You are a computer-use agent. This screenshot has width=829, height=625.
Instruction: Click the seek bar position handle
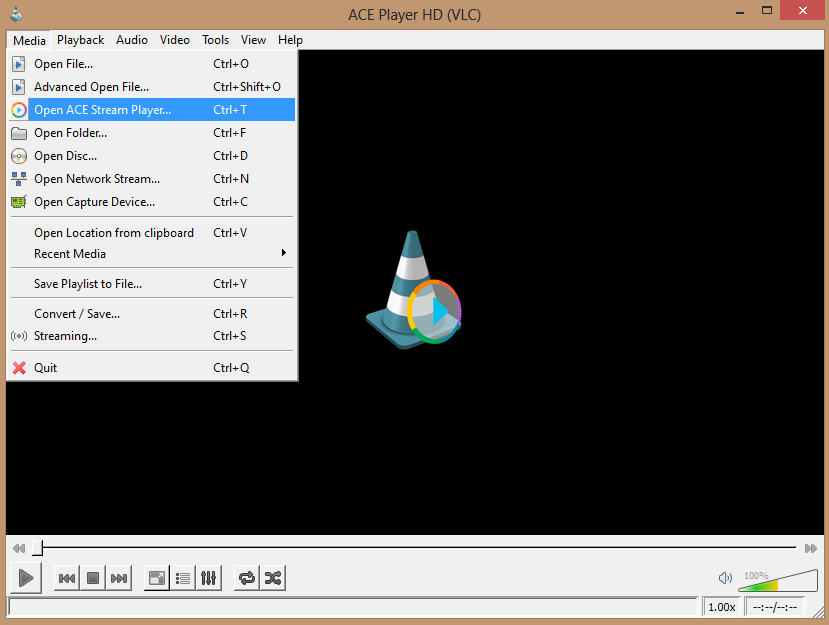click(x=38, y=548)
